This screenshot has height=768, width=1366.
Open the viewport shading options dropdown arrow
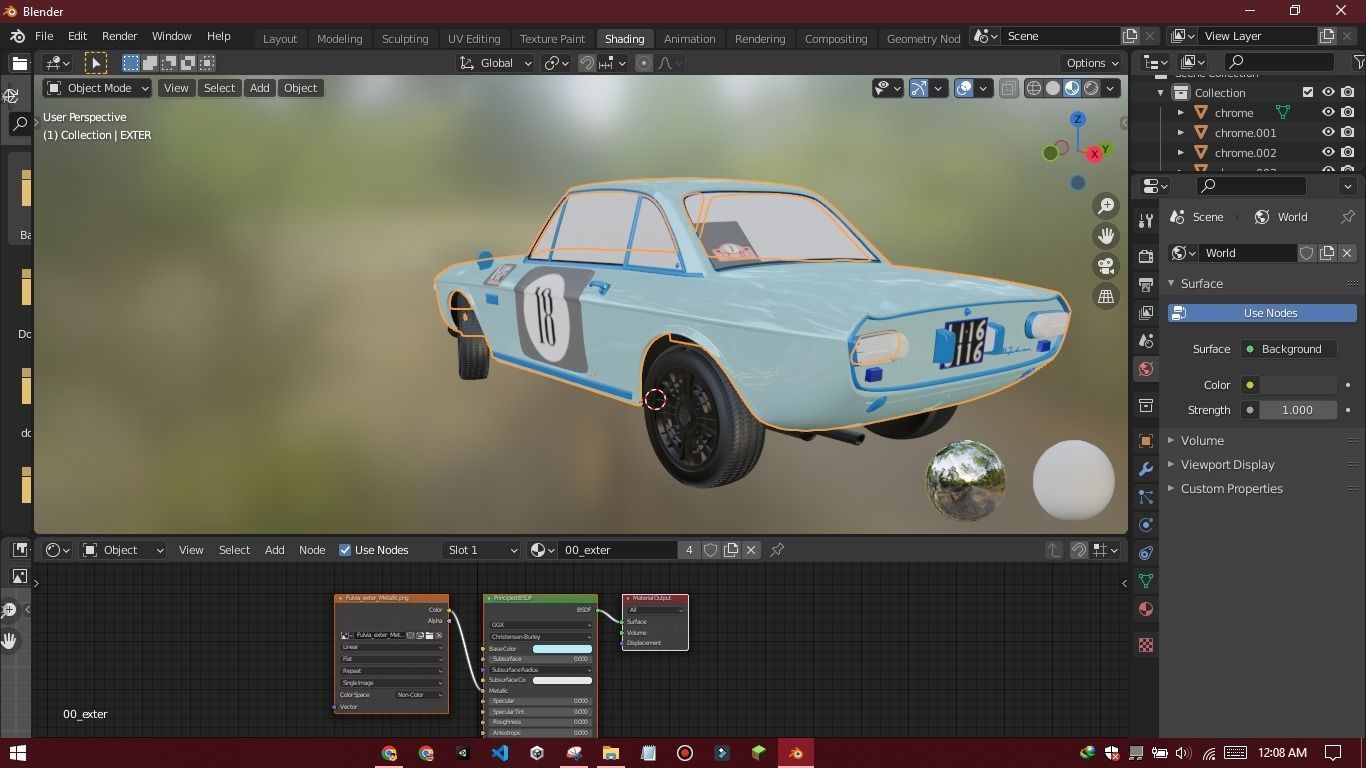pyautogui.click(x=1110, y=88)
